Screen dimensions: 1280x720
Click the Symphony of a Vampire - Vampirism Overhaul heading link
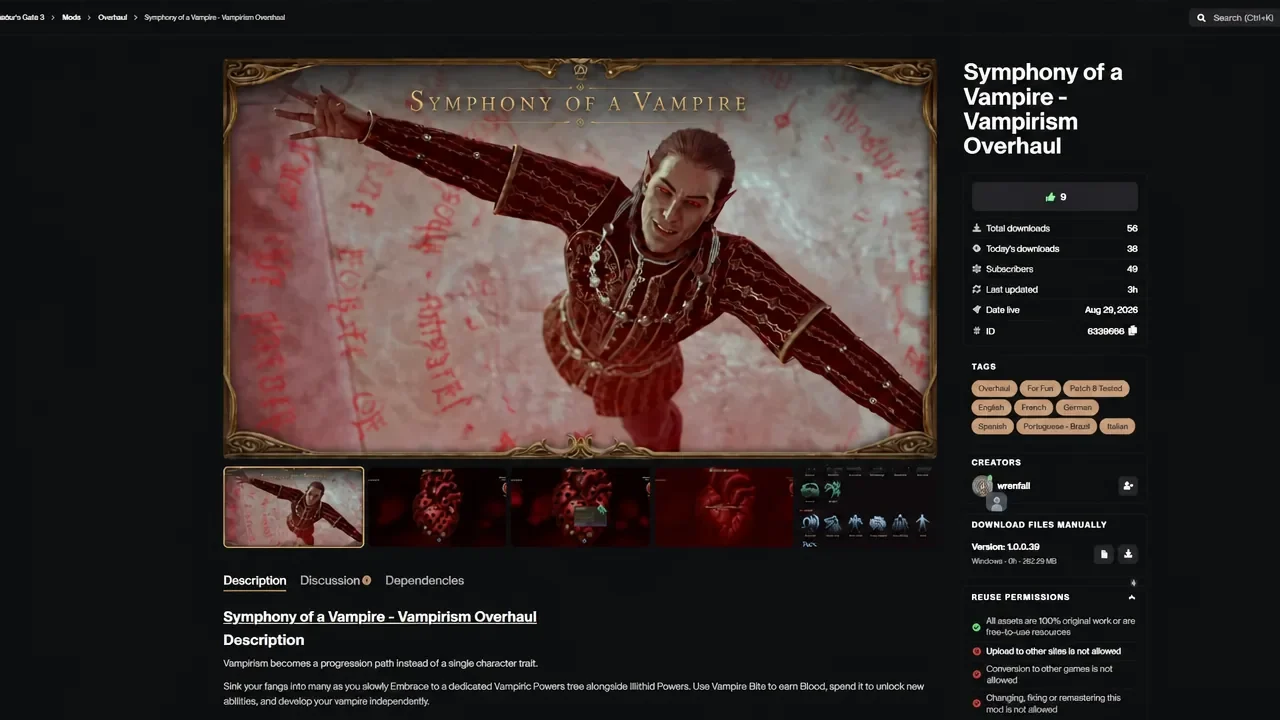pos(380,617)
